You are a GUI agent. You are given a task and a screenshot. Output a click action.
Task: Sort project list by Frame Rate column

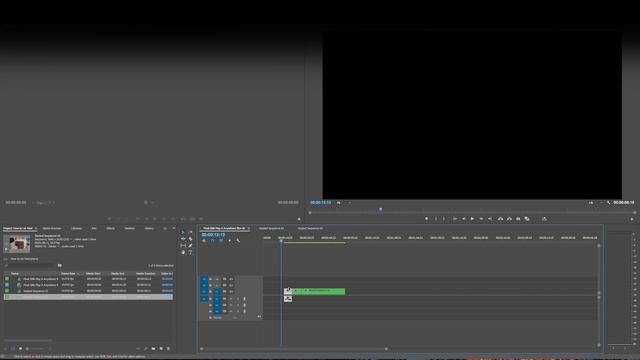point(68,273)
